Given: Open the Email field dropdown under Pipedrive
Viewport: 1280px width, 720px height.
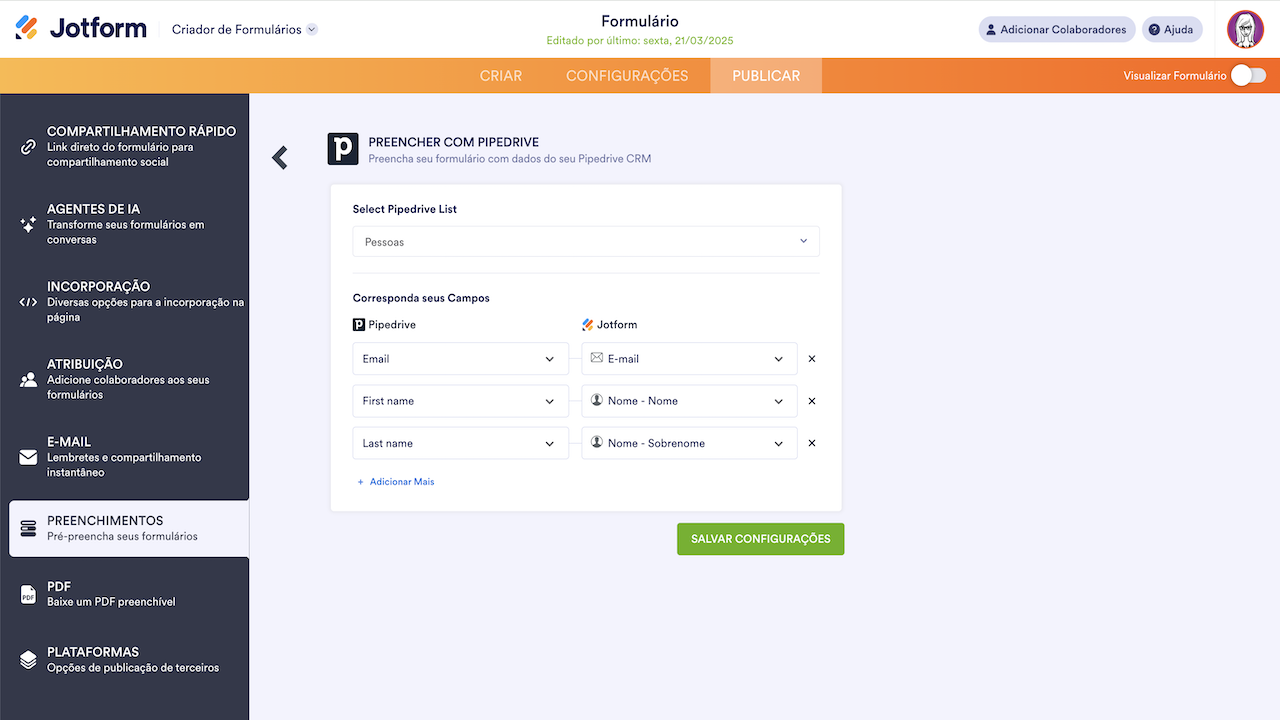Looking at the screenshot, I should click(x=460, y=358).
